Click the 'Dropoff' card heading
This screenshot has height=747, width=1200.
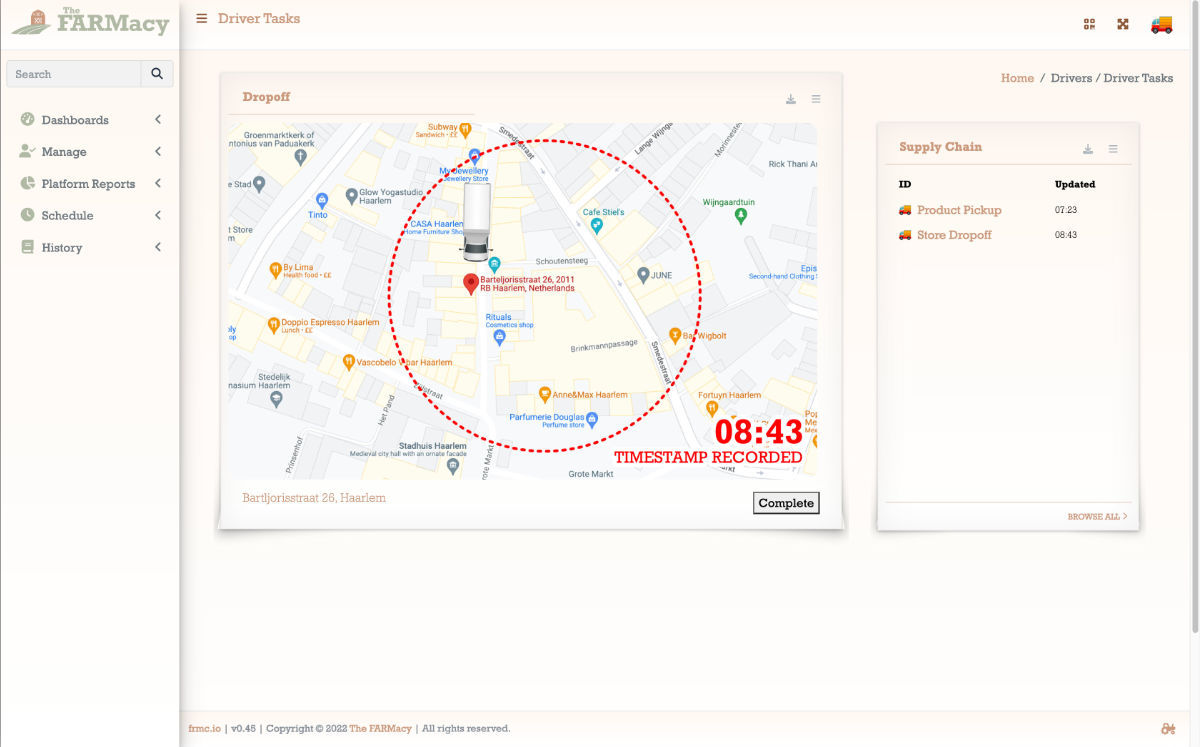tap(266, 97)
